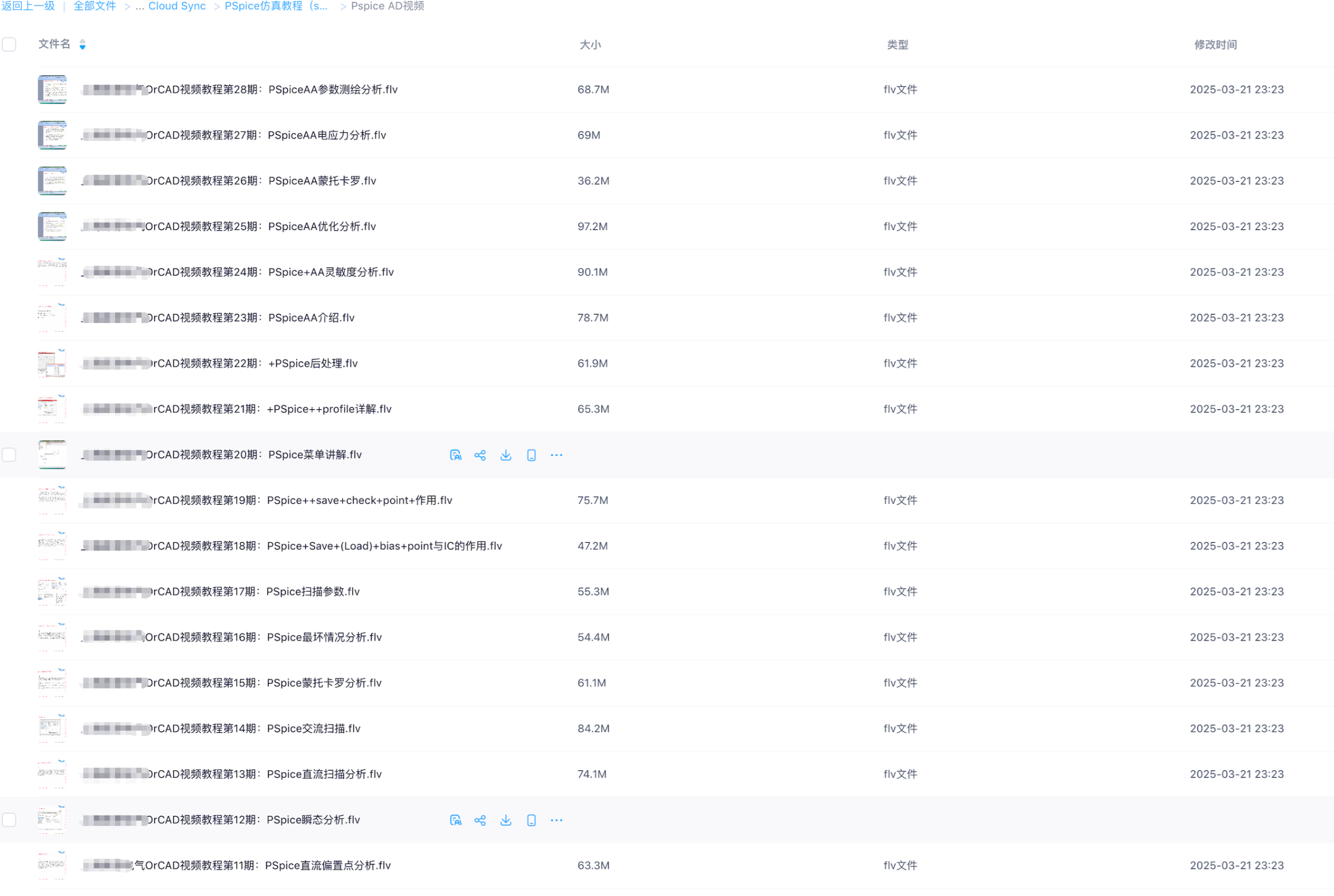Open more options for 第20期 file
The image size is (1334, 896).
[556, 455]
